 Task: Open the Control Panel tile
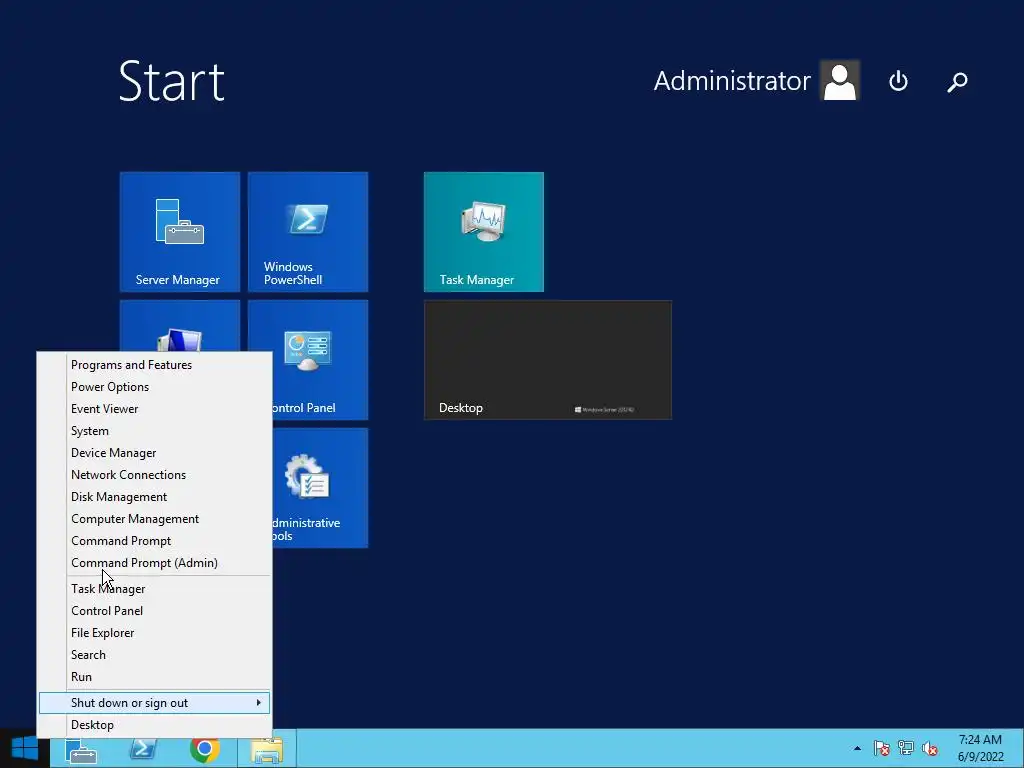coord(320,360)
